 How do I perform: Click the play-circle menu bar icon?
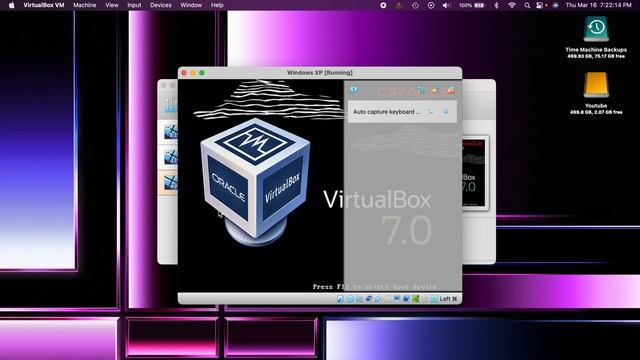pos(431,5)
